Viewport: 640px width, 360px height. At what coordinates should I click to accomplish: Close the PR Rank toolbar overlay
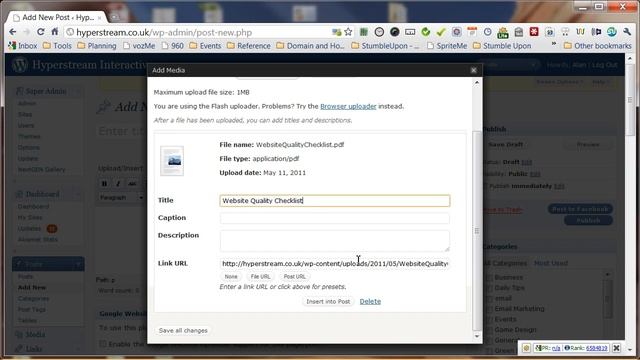(x=617, y=348)
